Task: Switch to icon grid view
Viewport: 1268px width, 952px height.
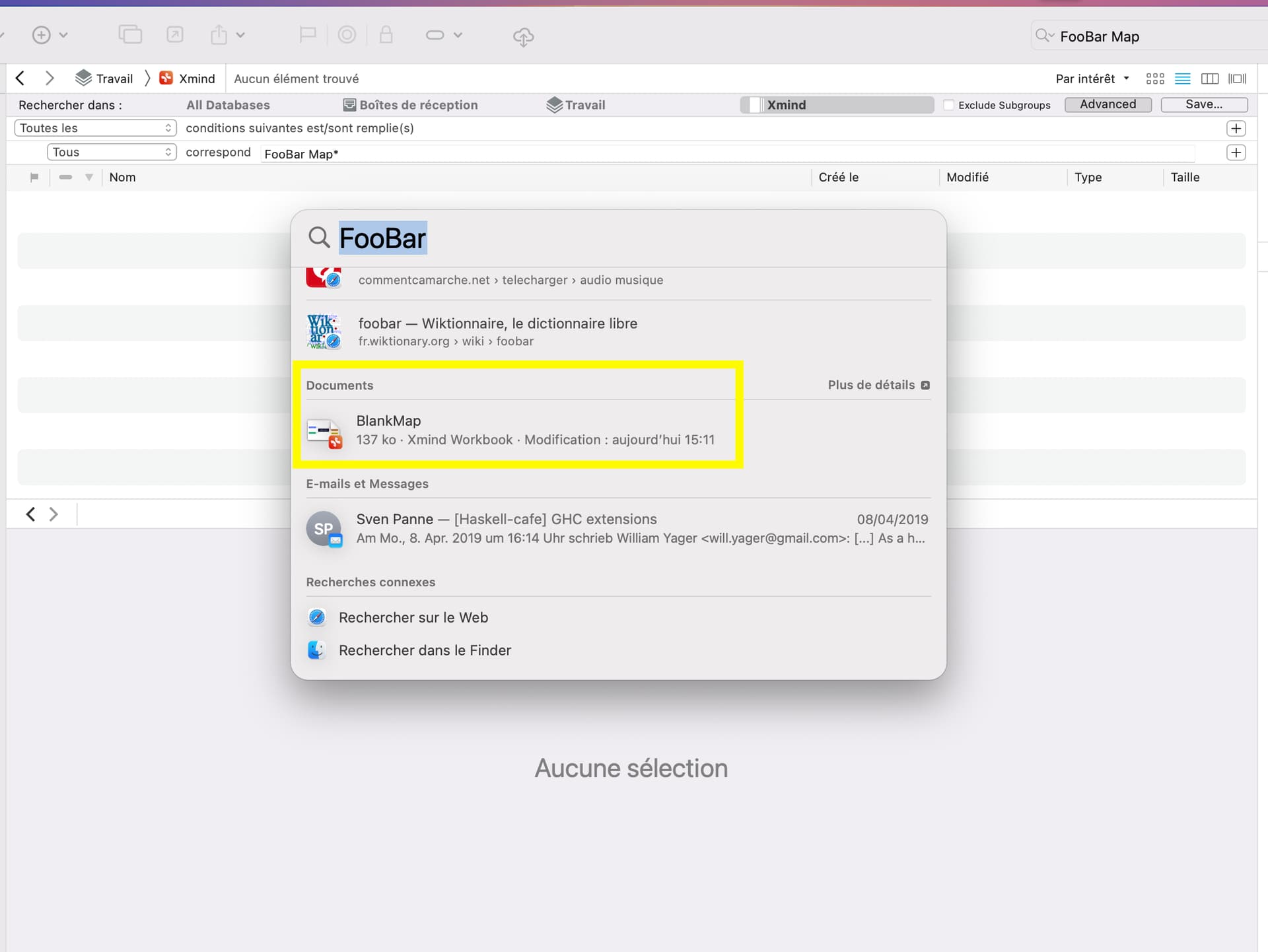Action: coord(1155,79)
